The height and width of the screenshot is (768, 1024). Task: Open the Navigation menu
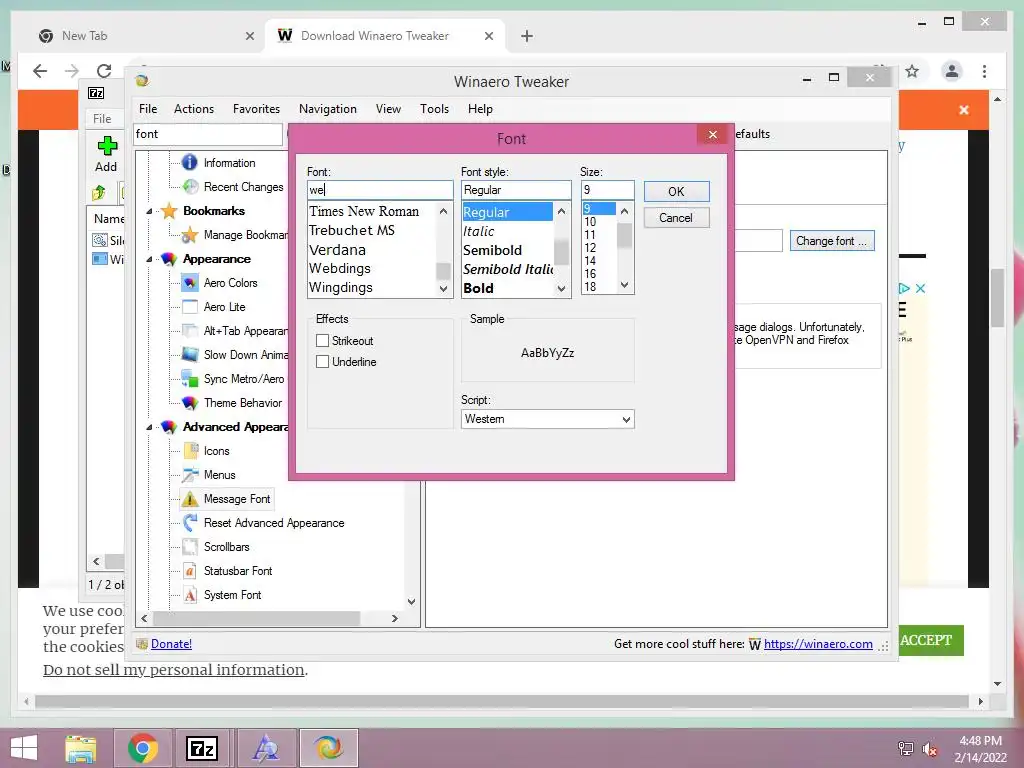tap(328, 109)
